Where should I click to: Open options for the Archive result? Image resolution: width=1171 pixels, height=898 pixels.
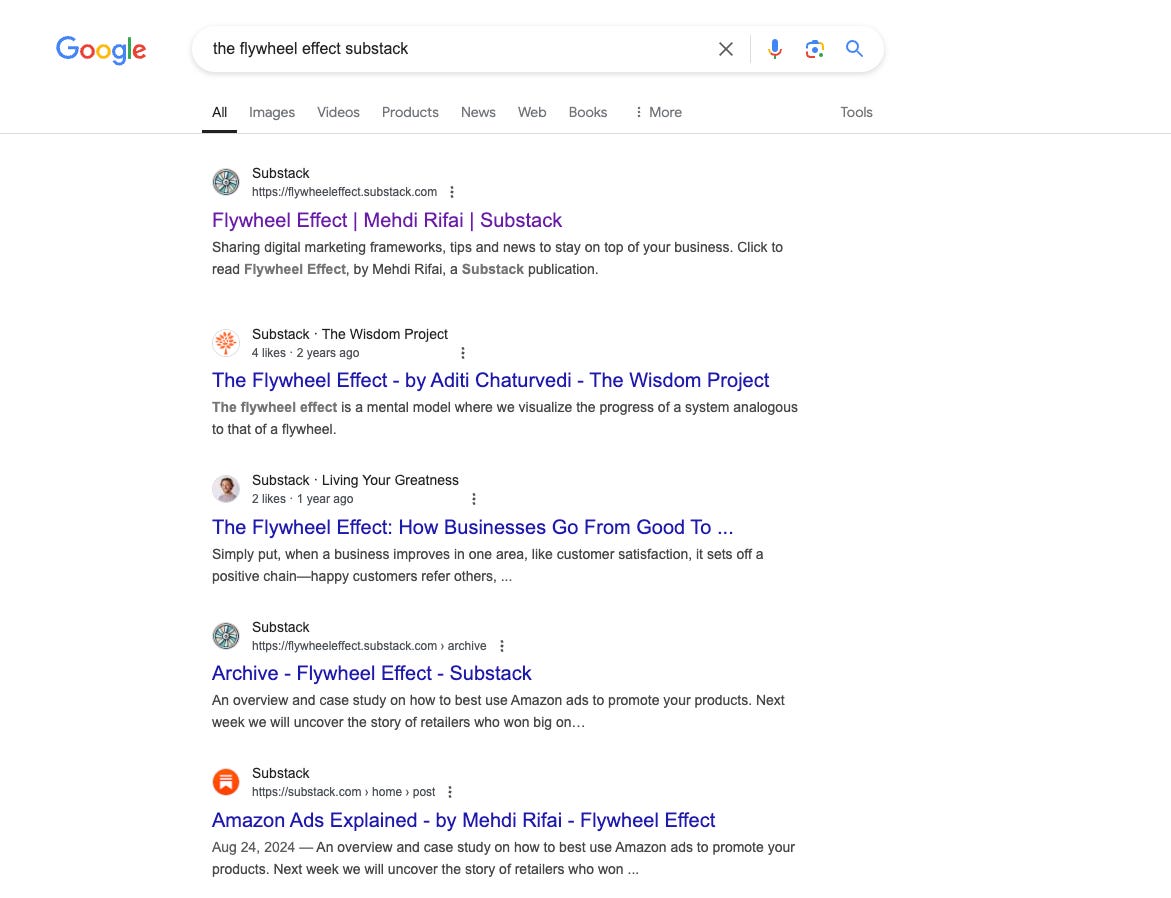pyautogui.click(x=502, y=645)
